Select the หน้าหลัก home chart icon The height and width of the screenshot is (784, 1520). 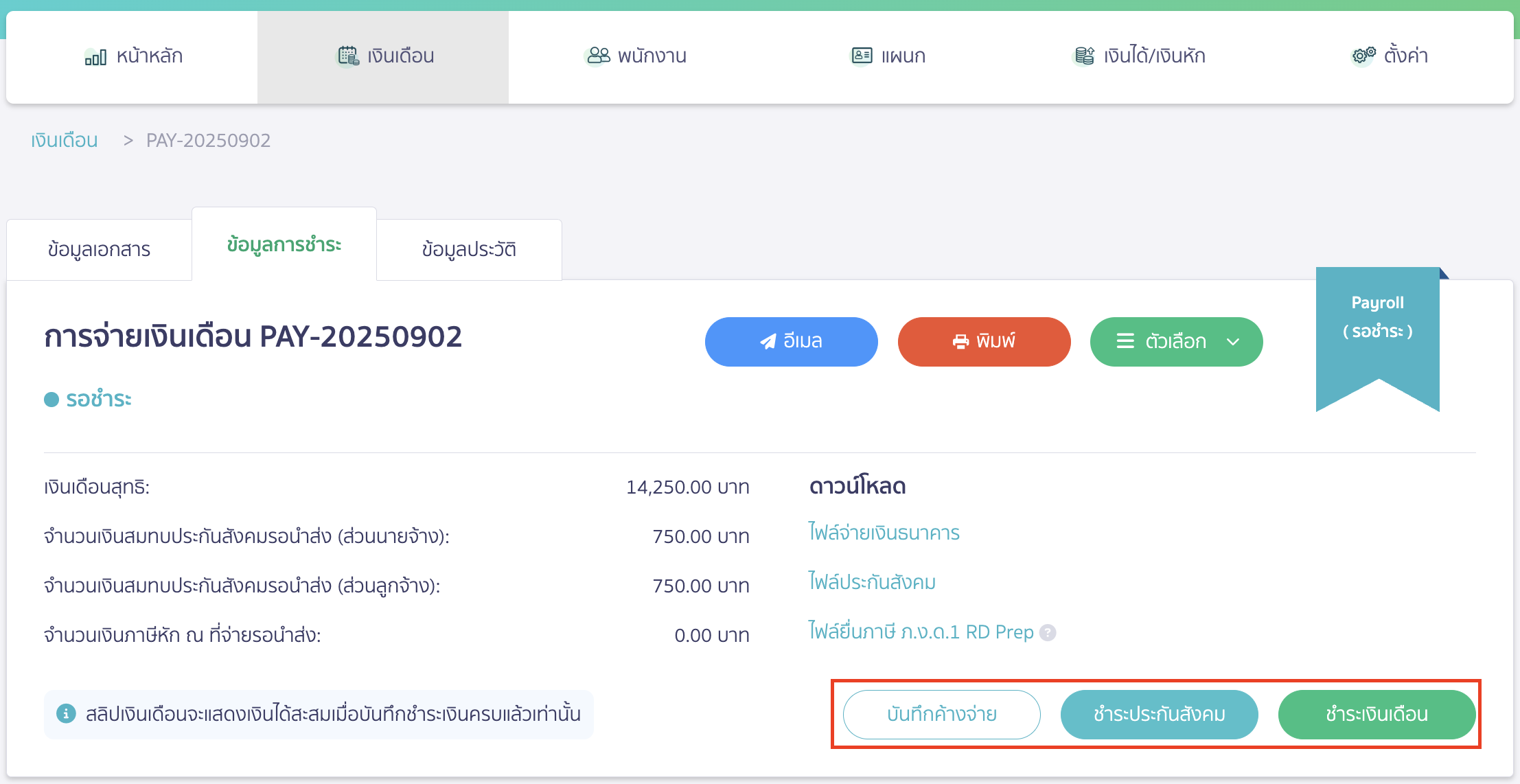tap(97, 56)
